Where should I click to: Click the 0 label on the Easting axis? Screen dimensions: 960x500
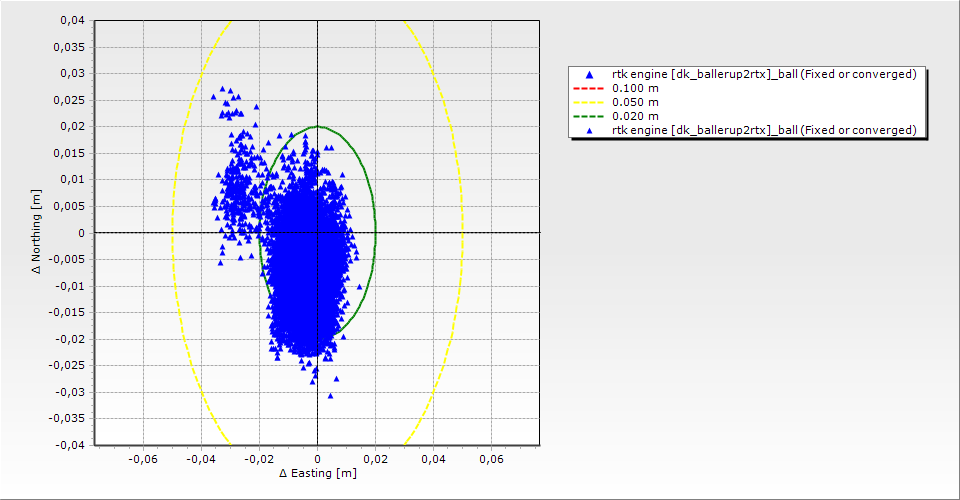pyautogui.click(x=317, y=459)
